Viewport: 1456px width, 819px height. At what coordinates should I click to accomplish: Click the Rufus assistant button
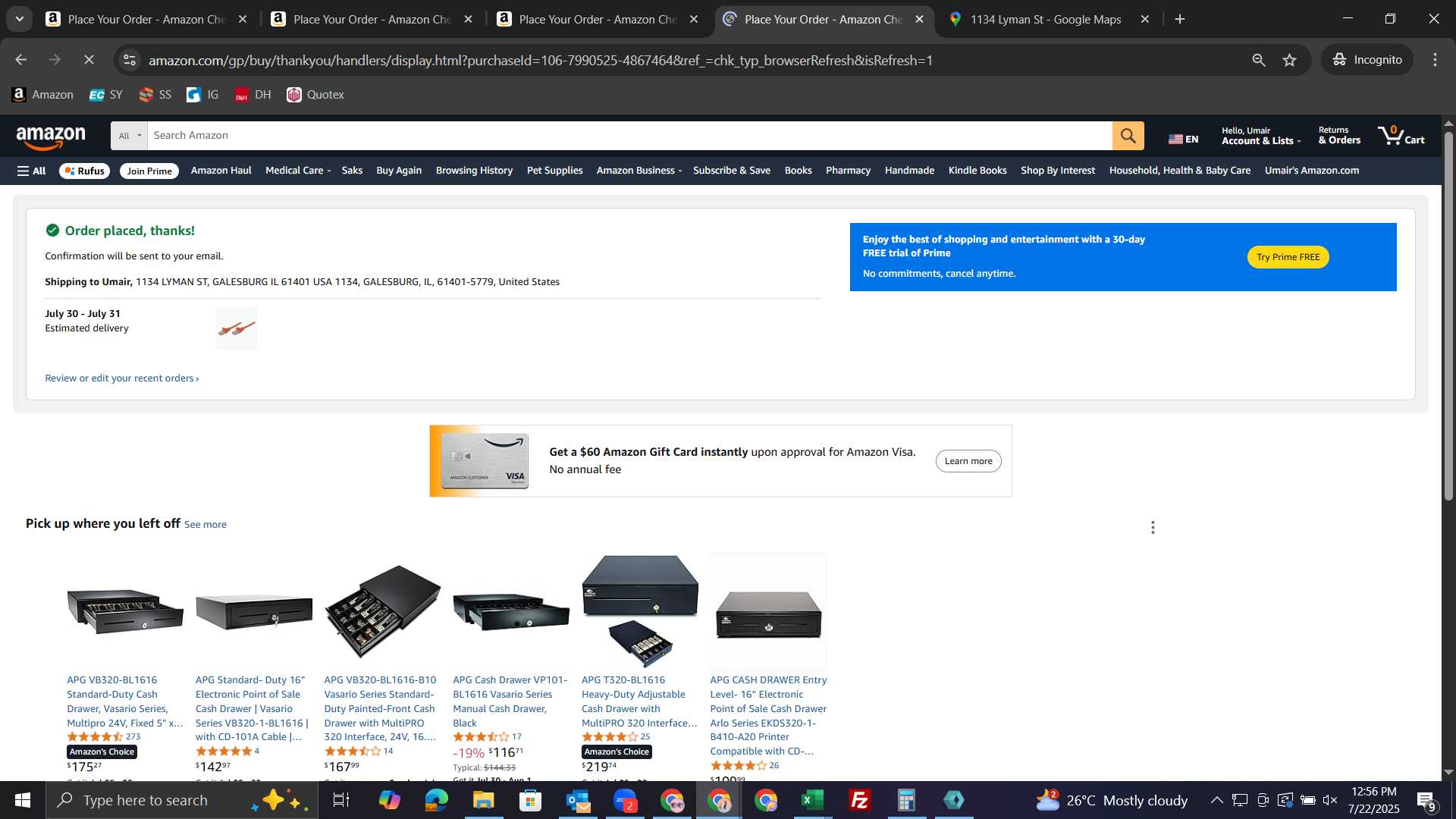click(84, 171)
